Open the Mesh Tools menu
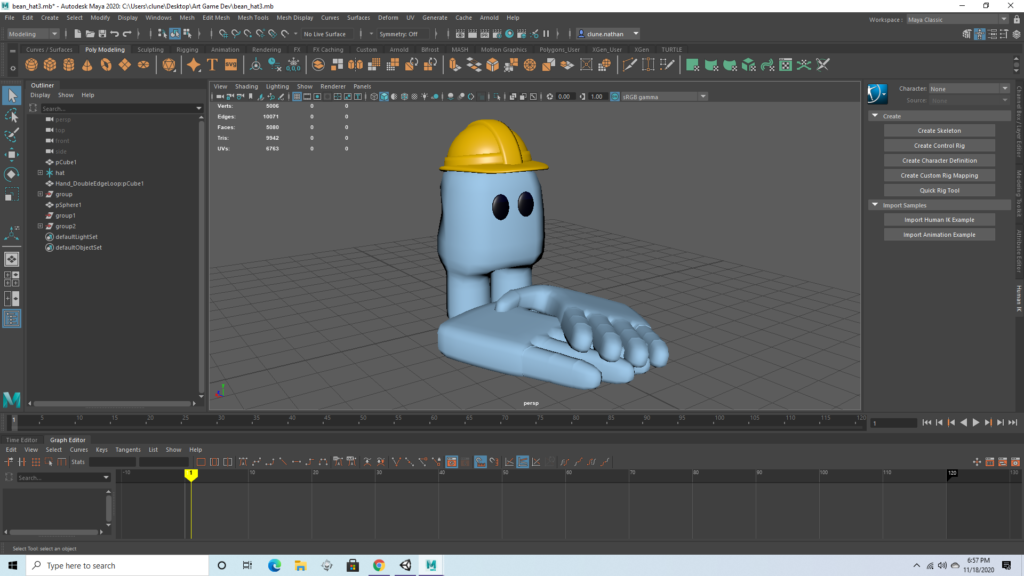The image size is (1024, 576). [252, 18]
